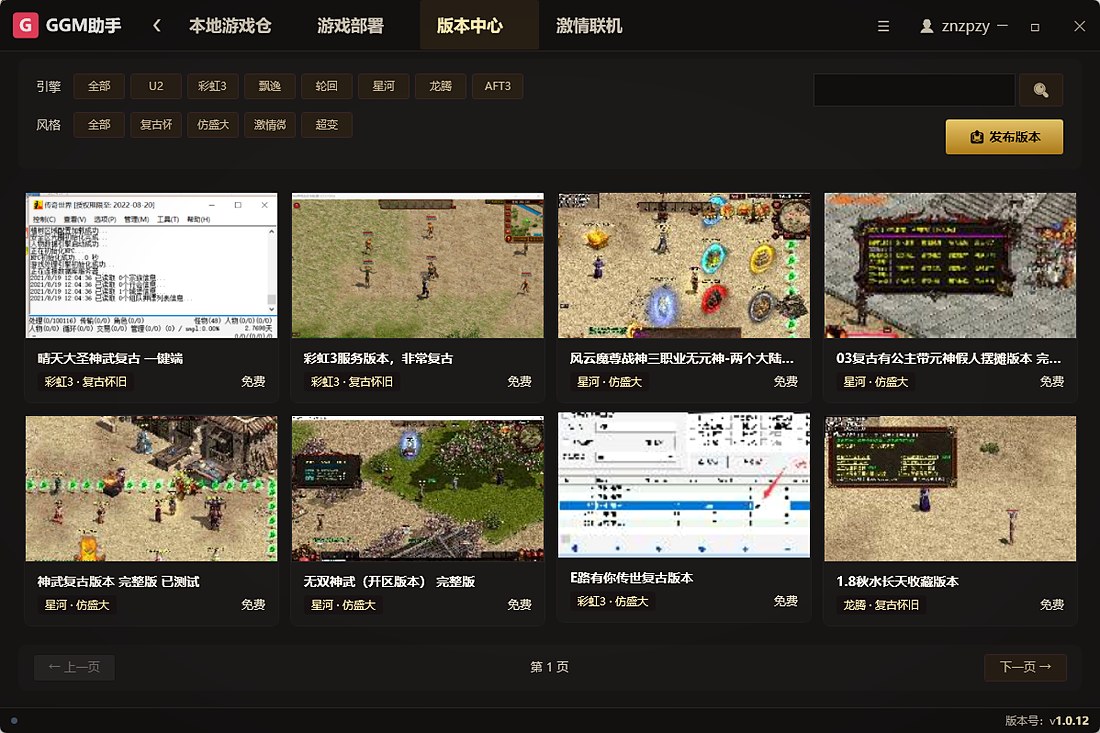This screenshot has width=1100, height=733.
Task: Click the title 无双神武（开区版本）完整版
Action: tap(389, 581)
